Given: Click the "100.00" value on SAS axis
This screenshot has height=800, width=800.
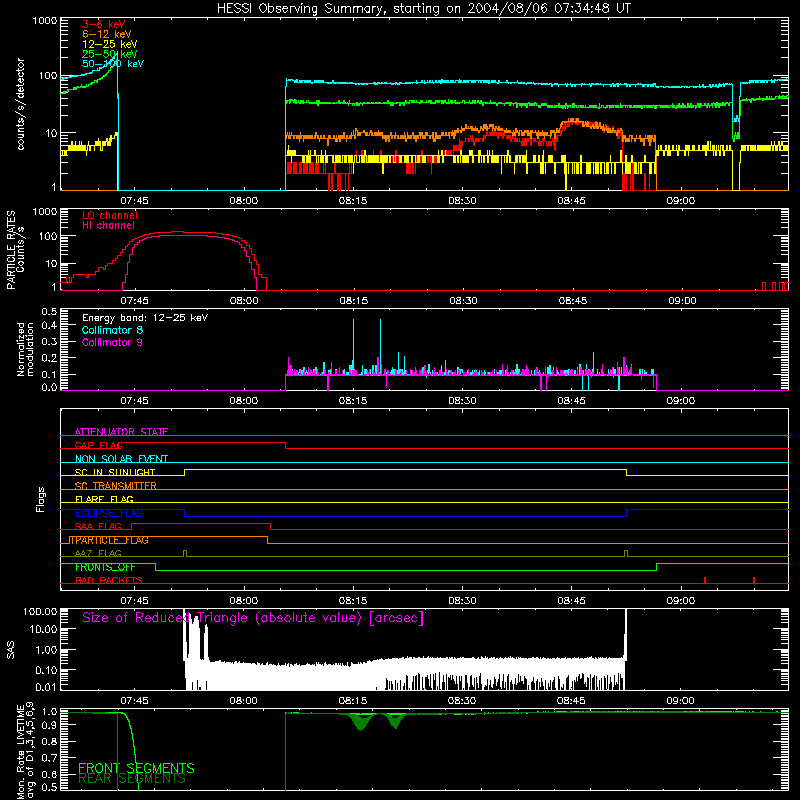Looking at the screenshot, I should pos(40,612).
